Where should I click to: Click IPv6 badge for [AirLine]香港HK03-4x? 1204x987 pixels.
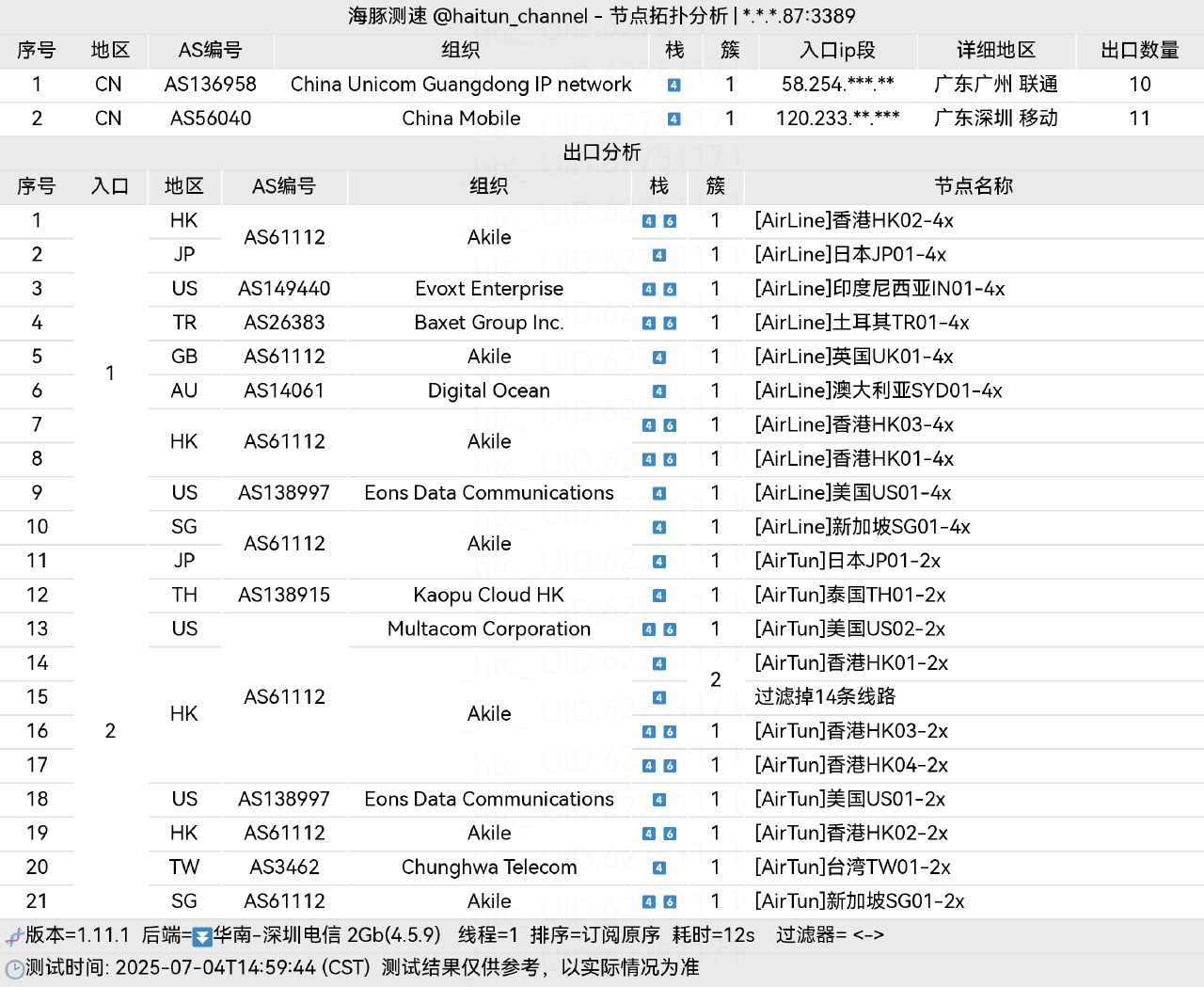click(x=670, y=425)
